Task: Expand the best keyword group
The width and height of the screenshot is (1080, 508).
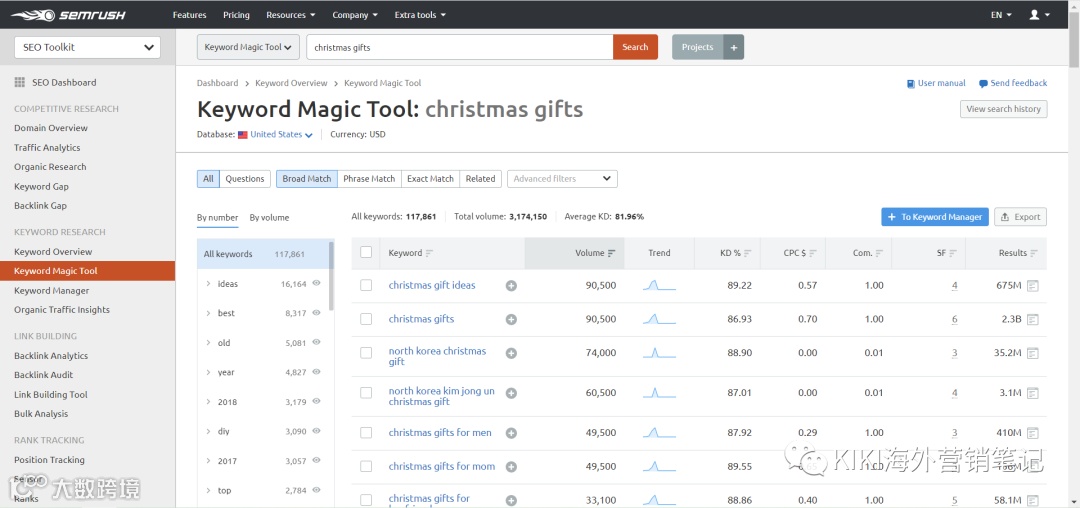Action: click(x=208, y=313)
